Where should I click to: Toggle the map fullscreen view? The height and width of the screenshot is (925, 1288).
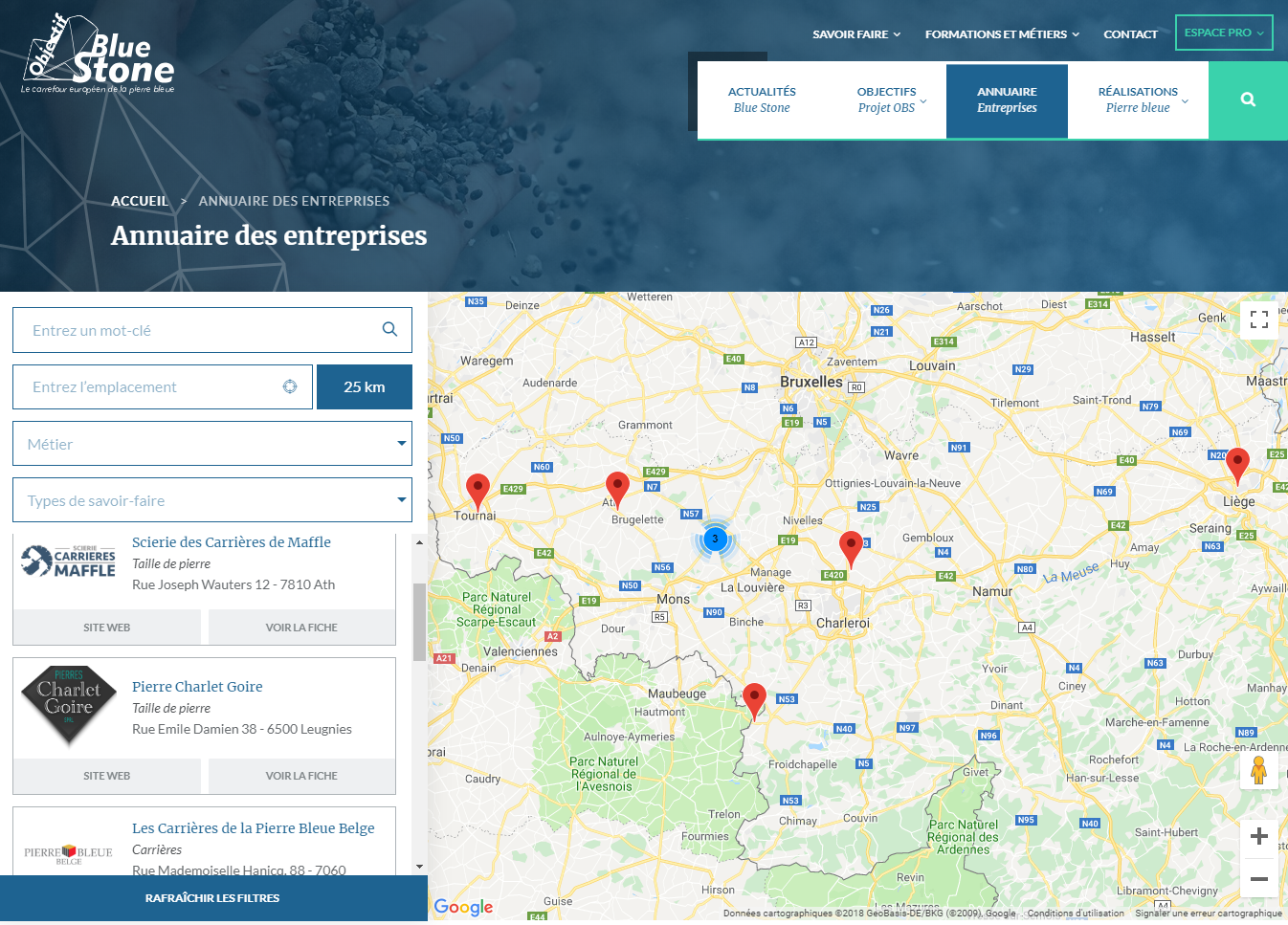pyautogui.click(x=1259, y=320)
